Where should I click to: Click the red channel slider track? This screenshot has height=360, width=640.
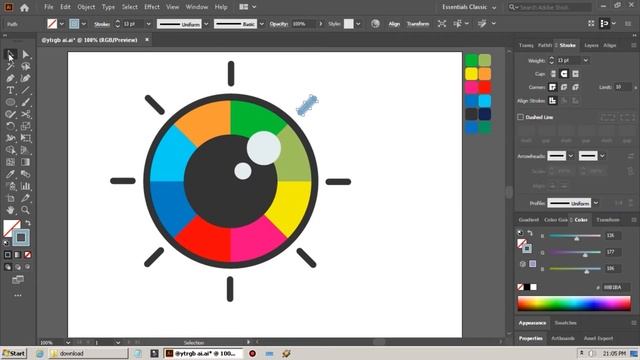575,236
